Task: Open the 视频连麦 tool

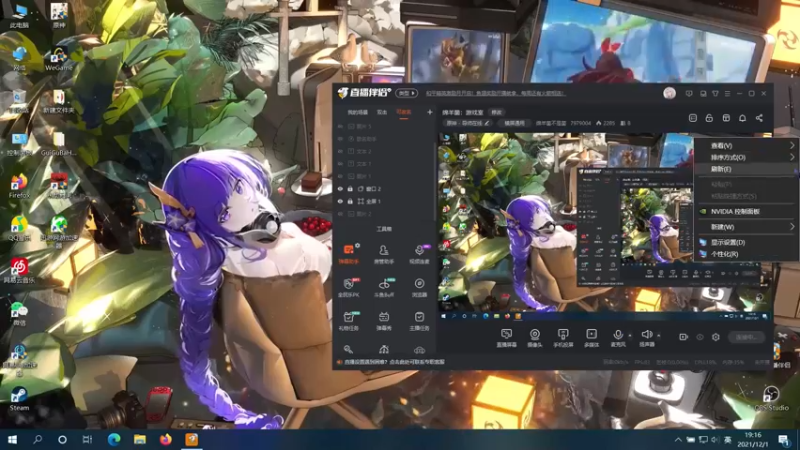Action: tap(419, 254)
